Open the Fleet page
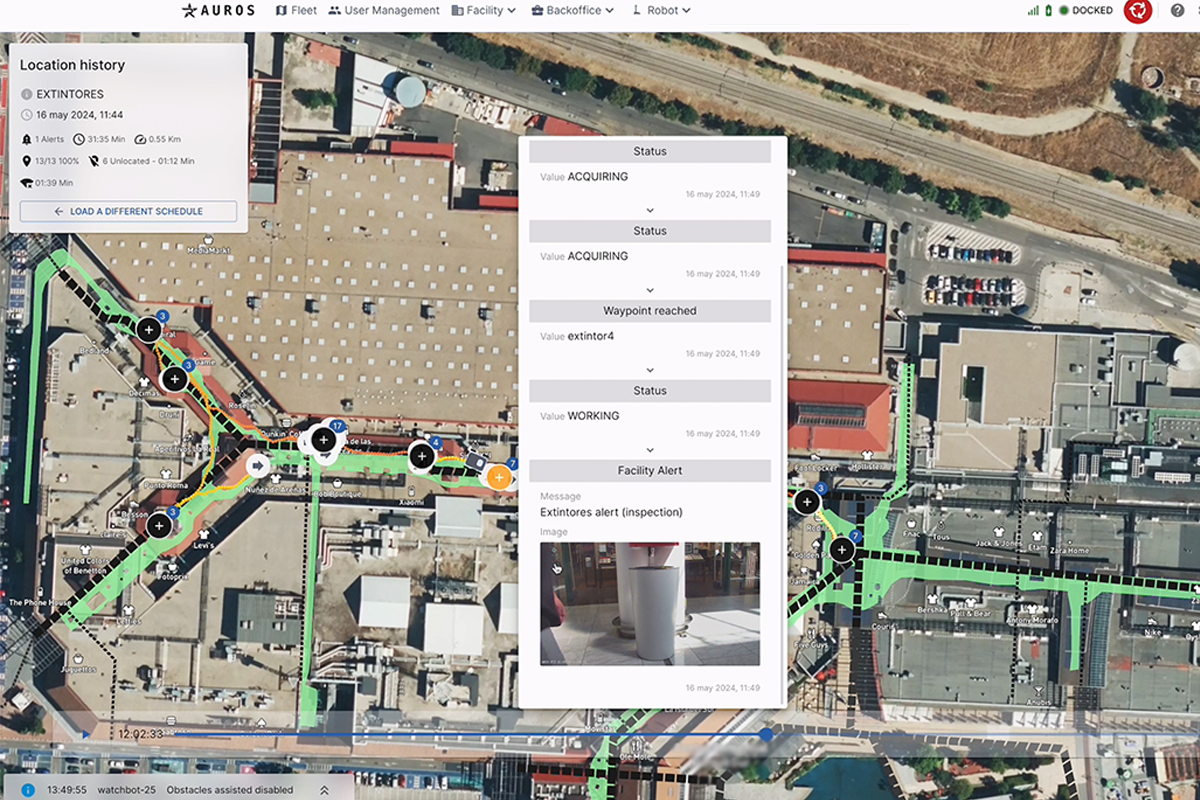Screen dimensions: 1200x800 click(296, 10)
